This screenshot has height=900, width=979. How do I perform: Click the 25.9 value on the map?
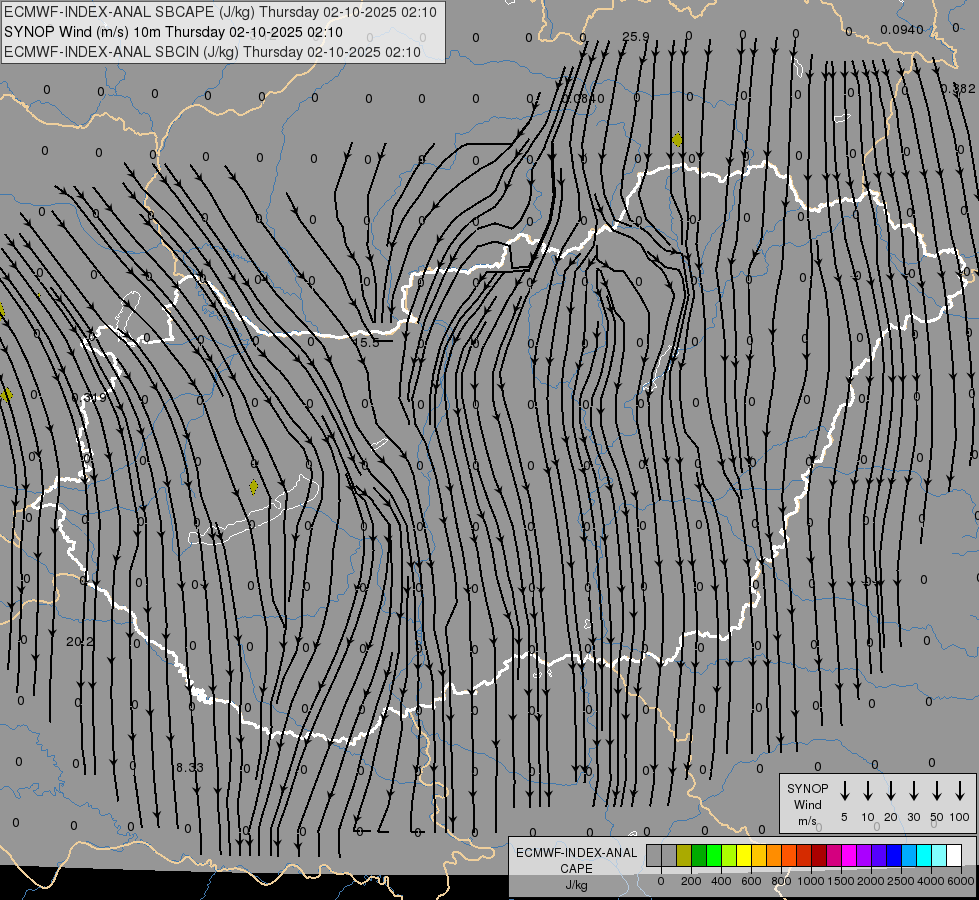636,37
